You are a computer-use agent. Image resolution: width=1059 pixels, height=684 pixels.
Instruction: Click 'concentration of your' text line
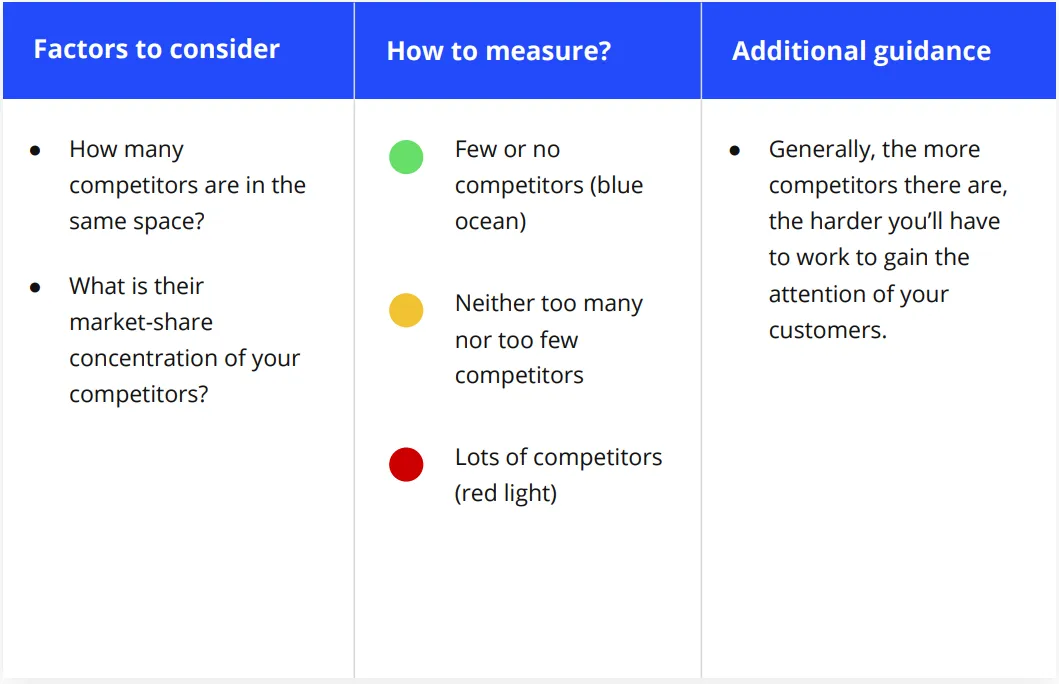click(184, 359)
